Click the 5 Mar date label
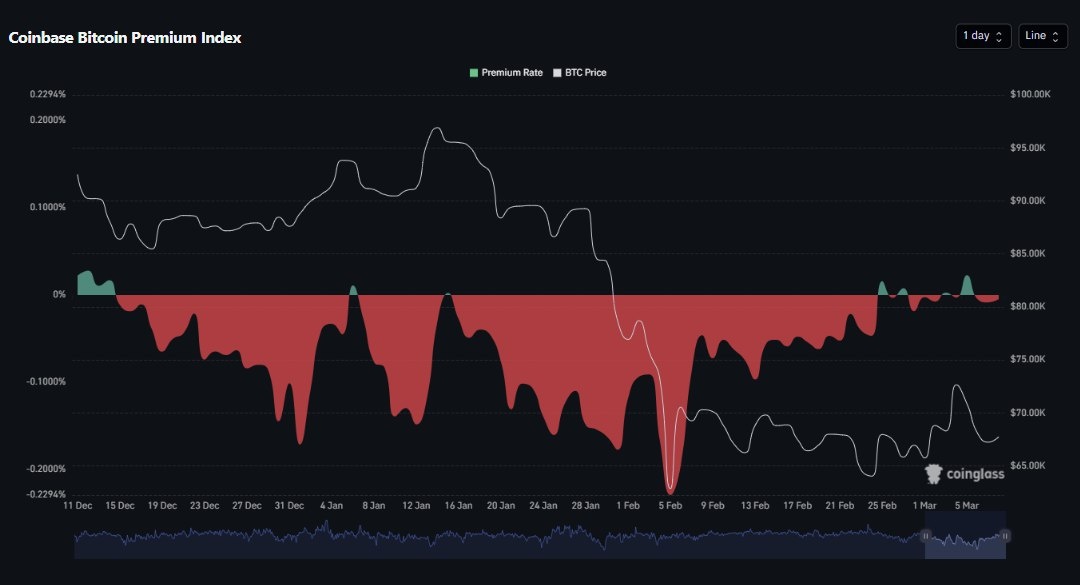The height and width of the screenshot is (585, 1080). (x=966, y=506)
